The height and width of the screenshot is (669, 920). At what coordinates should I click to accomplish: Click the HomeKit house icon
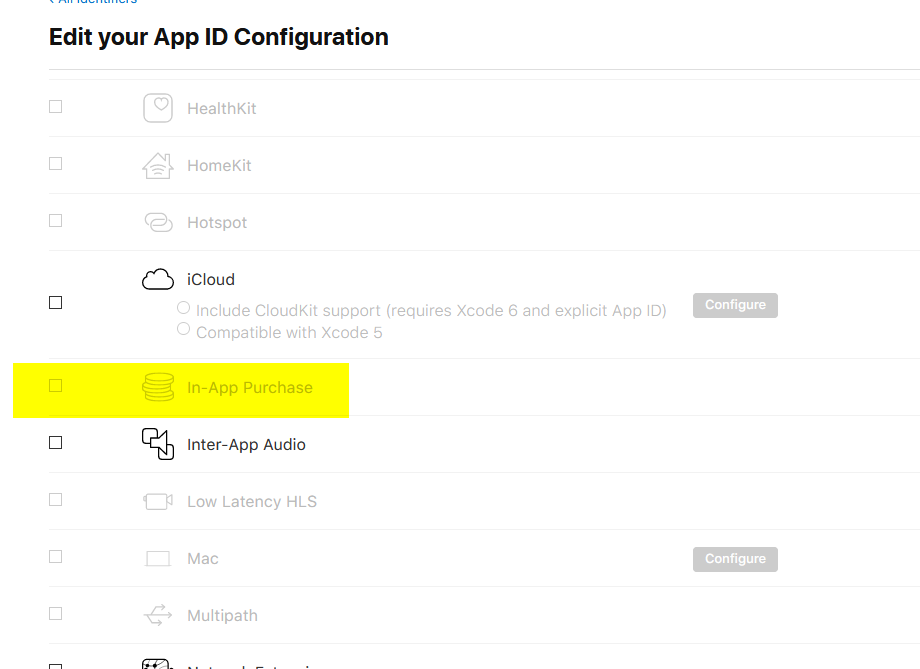(158, 165)
